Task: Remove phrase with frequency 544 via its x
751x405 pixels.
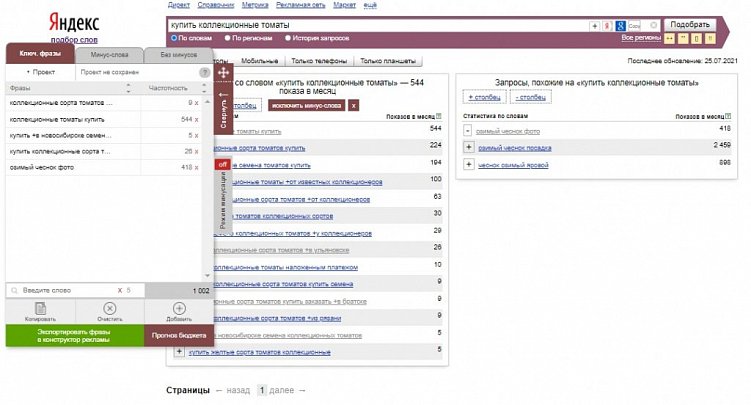Action: point(196,119)
